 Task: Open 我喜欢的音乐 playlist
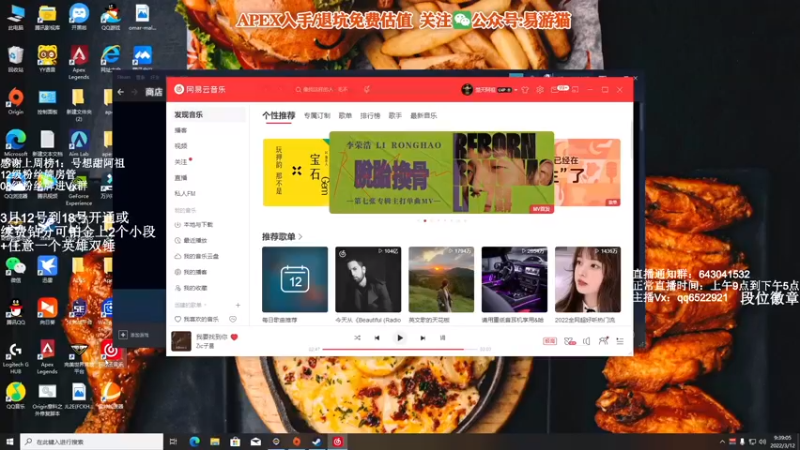click(x=197, y=319)
